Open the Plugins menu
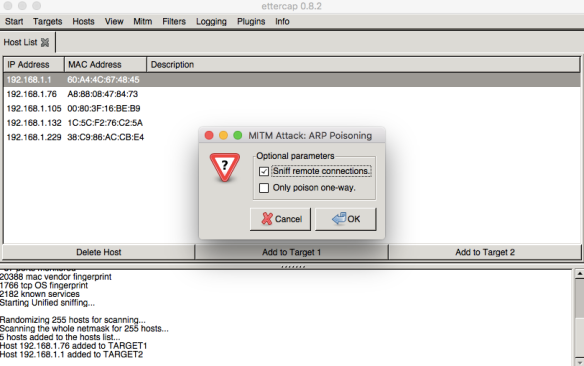584x366 pixels. [x=251, y=22]
